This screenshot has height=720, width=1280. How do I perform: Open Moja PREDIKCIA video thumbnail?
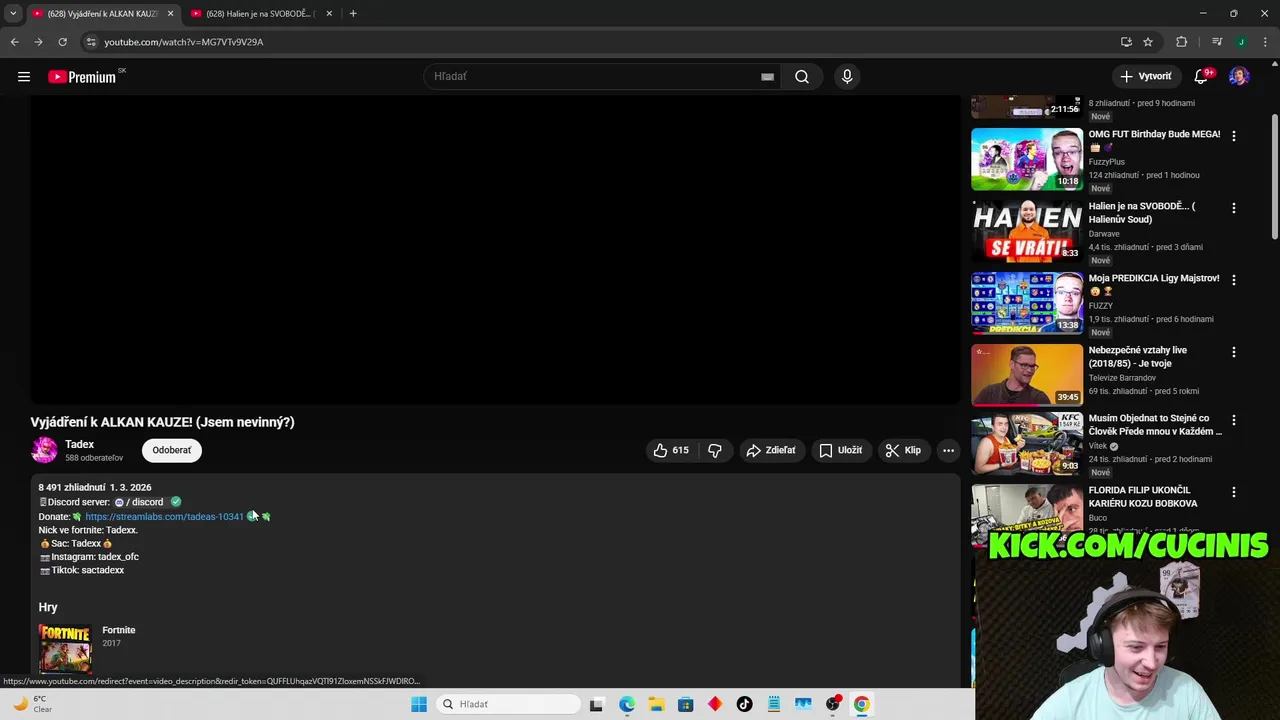pos(1027,303)
